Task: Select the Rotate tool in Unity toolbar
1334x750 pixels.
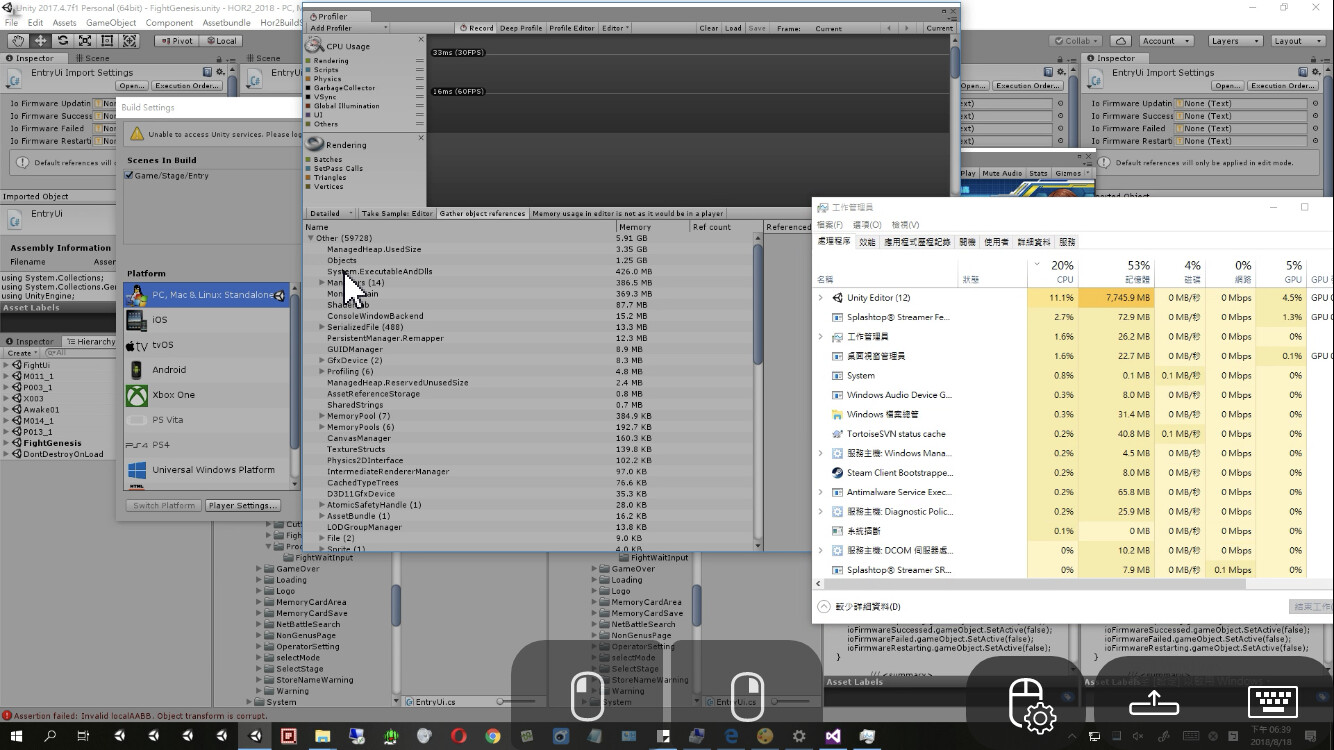Action: tap(64, 40)
